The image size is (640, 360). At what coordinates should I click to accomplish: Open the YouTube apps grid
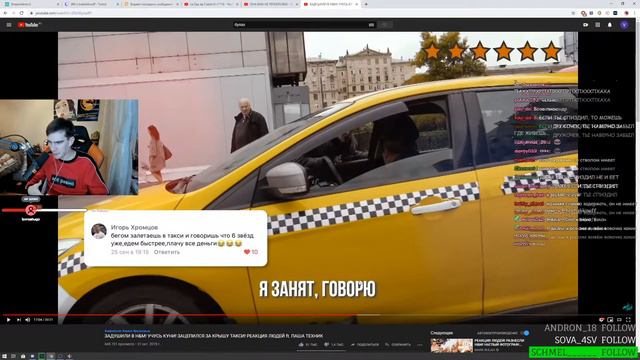point(598,25)
